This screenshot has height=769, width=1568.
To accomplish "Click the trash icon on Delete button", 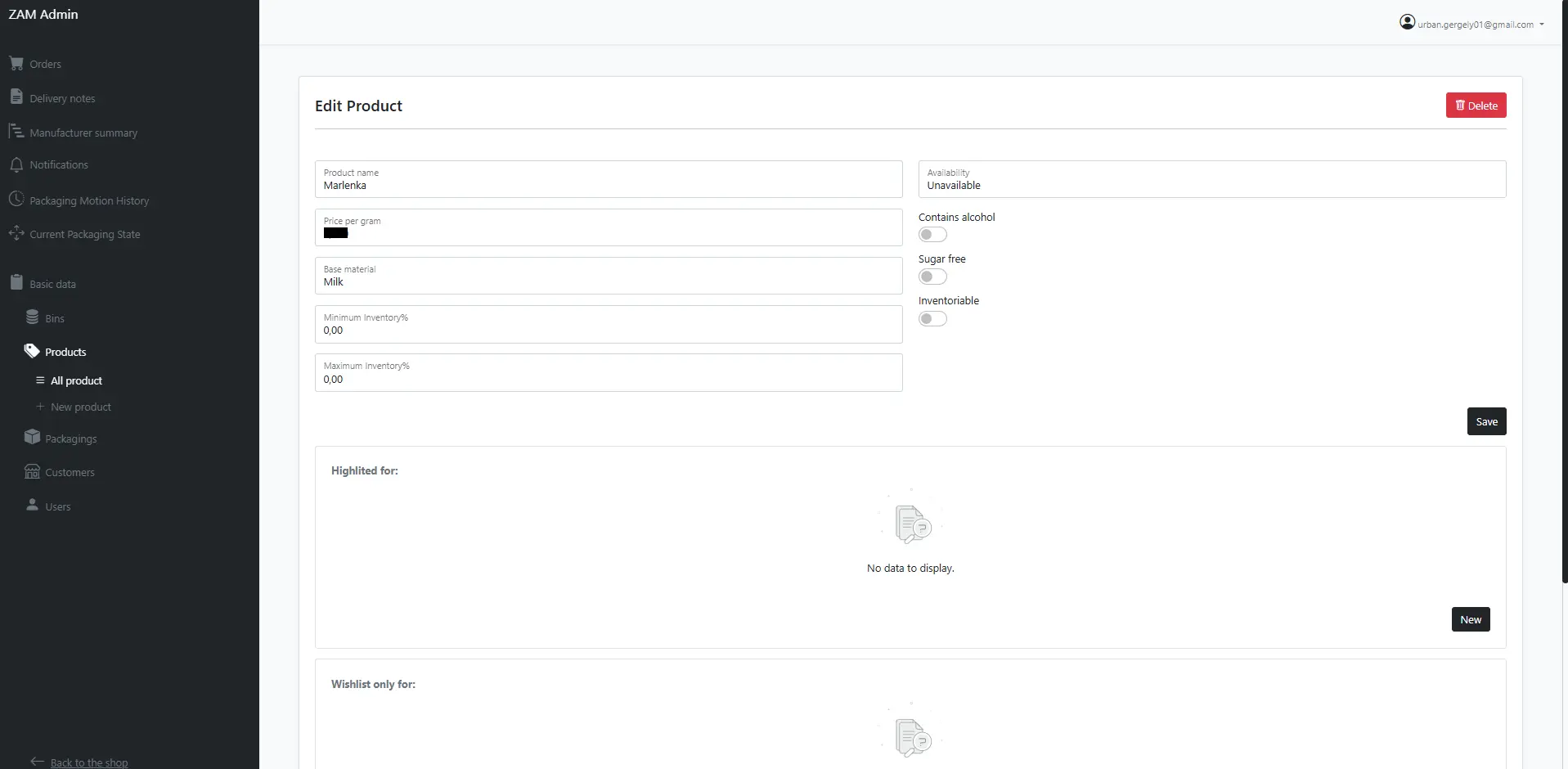I will click(1460, 106).
